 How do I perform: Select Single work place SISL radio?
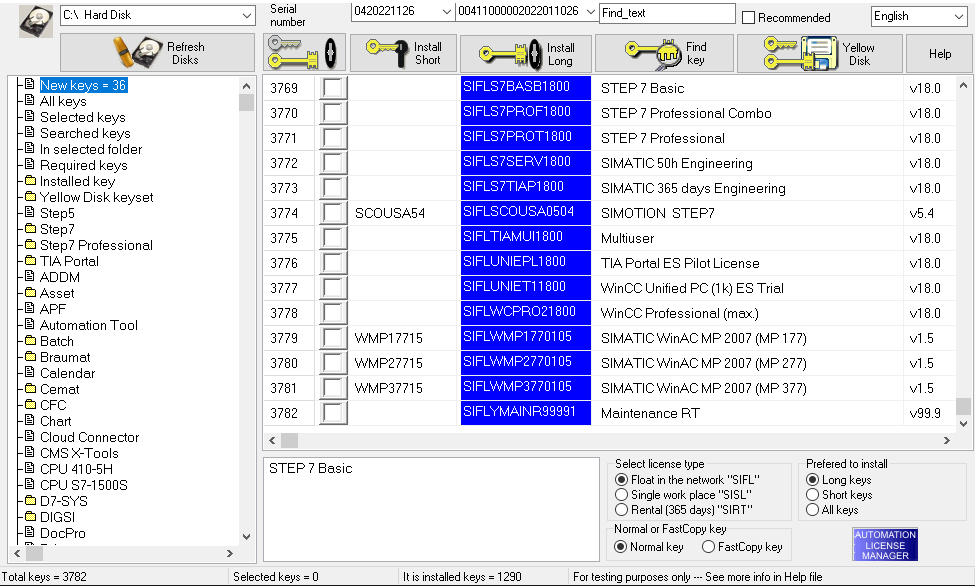tap(621, 495)
